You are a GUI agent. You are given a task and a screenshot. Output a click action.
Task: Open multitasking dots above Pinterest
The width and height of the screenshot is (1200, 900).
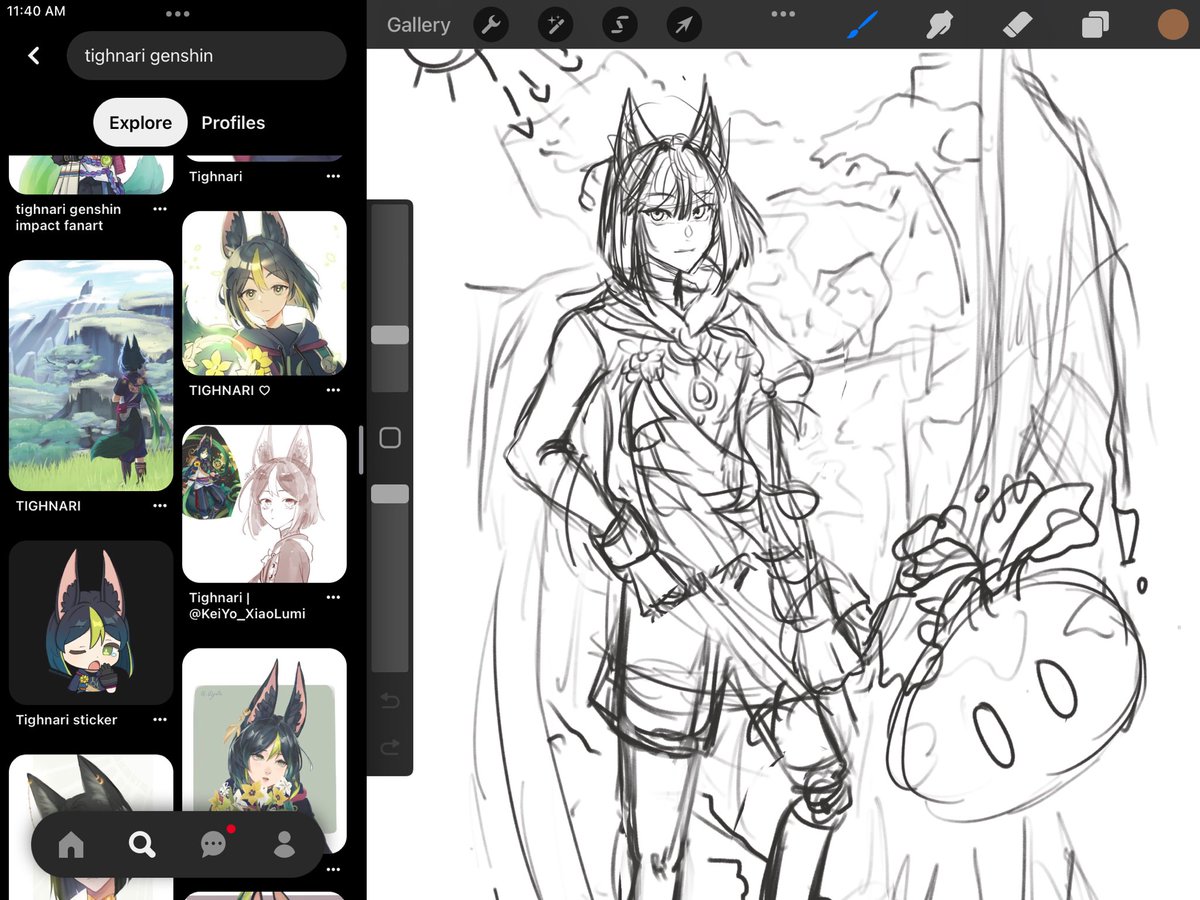click(x=178, y=14)
